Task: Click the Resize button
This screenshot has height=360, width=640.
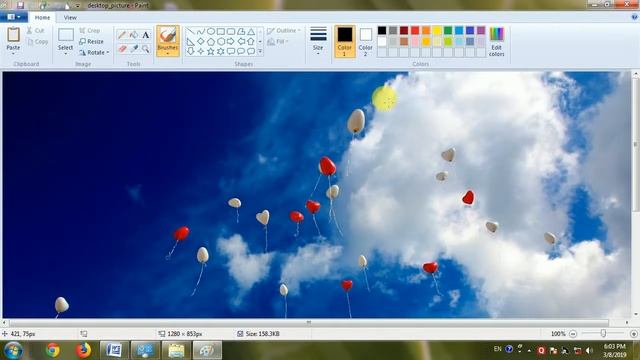Action: pyautogui.click(x=91, y=41)
